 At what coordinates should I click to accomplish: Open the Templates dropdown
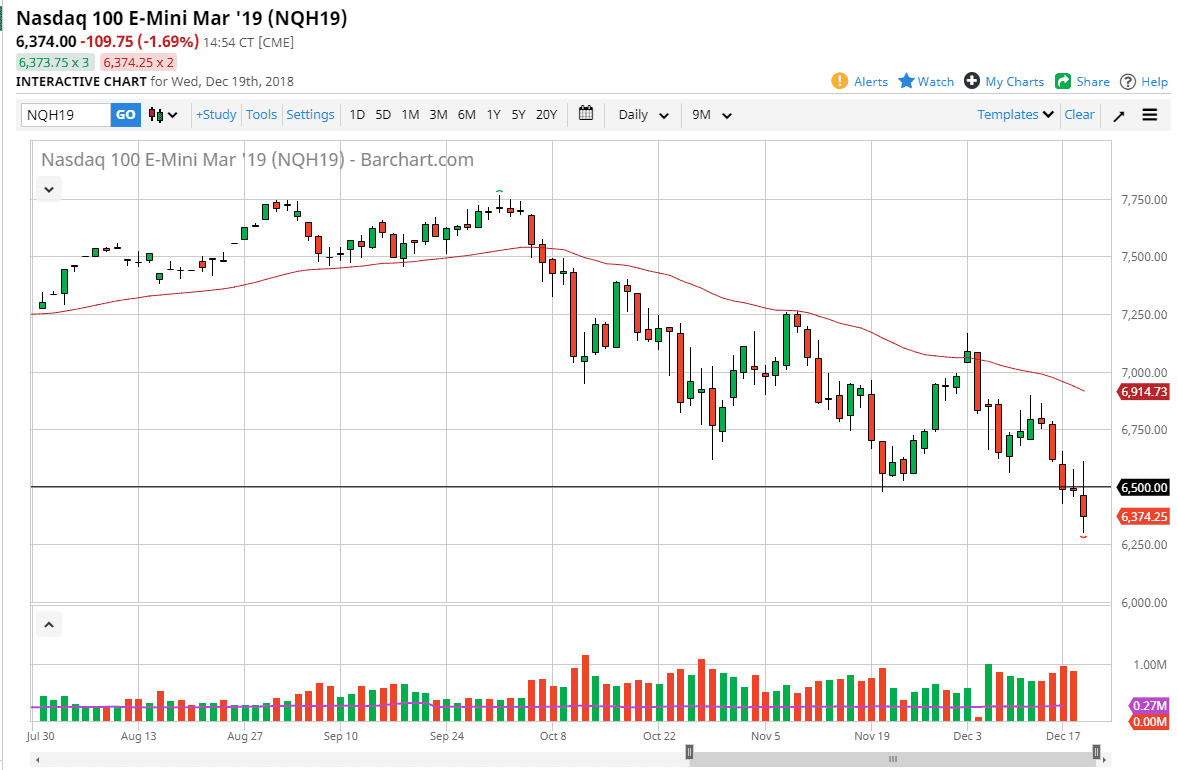click(x=1014, y=114)
